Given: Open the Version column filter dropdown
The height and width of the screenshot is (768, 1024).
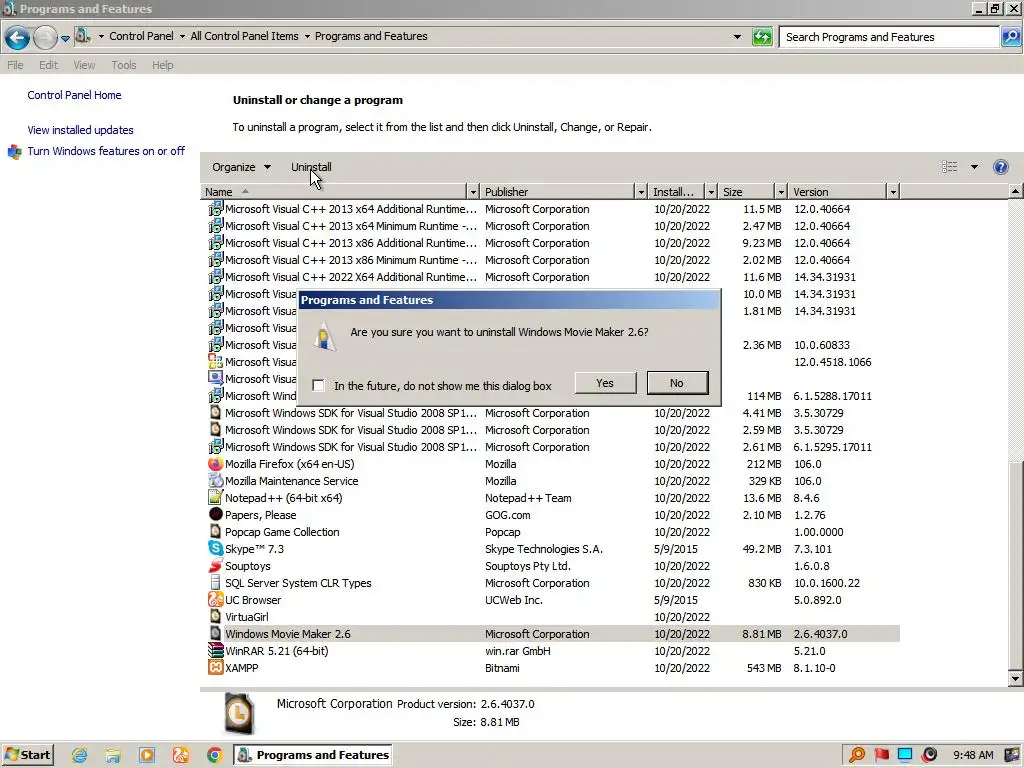Looking at the screenshot, I should point(893,192).
